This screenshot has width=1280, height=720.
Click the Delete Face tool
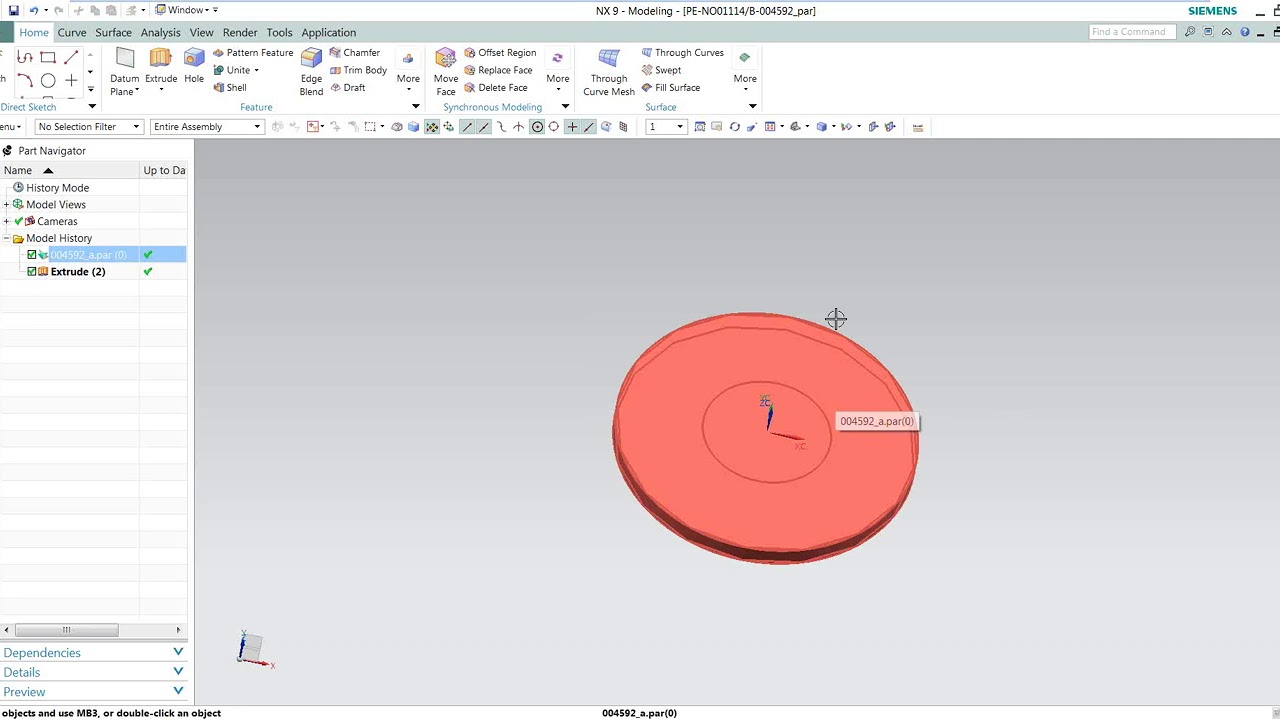(495, 88)
